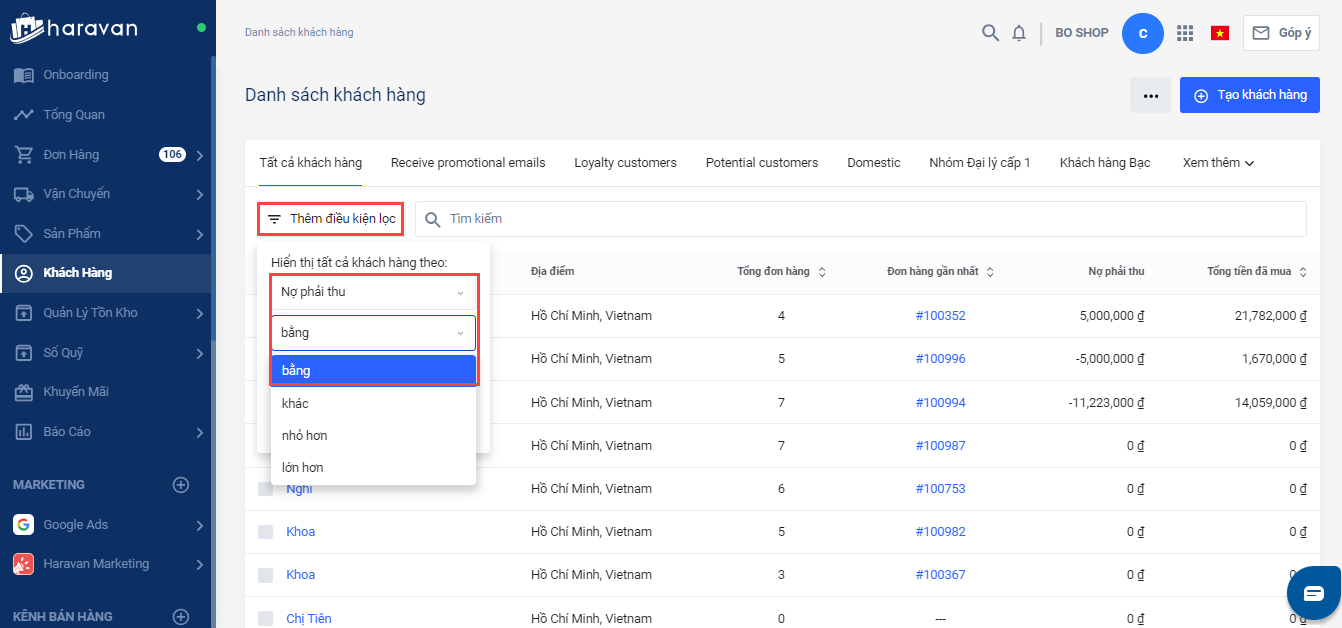The image size is (1342, 628).
Task: Open the Nợ phải thu filter dropdown
Action: tap(373, 292)
